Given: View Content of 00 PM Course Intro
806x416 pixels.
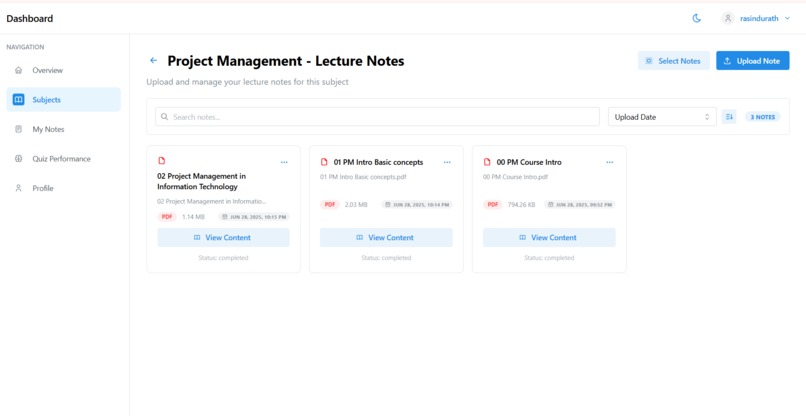Looking at the screenshot, I should (x=549, y=238).
